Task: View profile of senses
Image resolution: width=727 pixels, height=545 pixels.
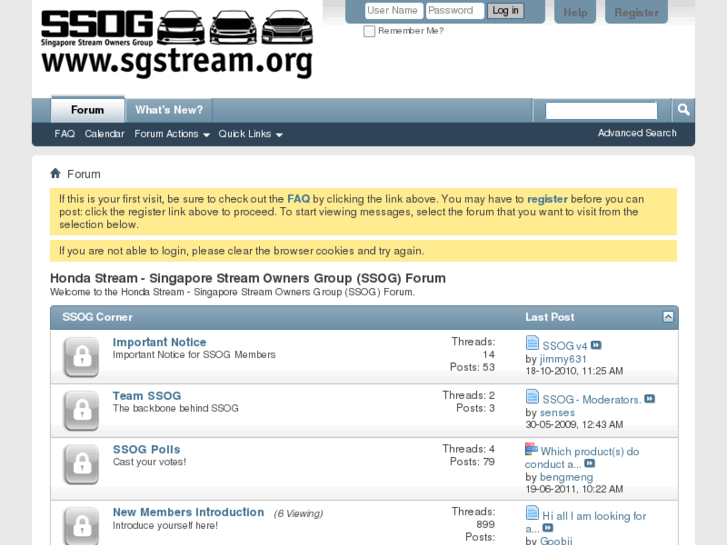Action: pyautogui.click(x=557, y=413)
